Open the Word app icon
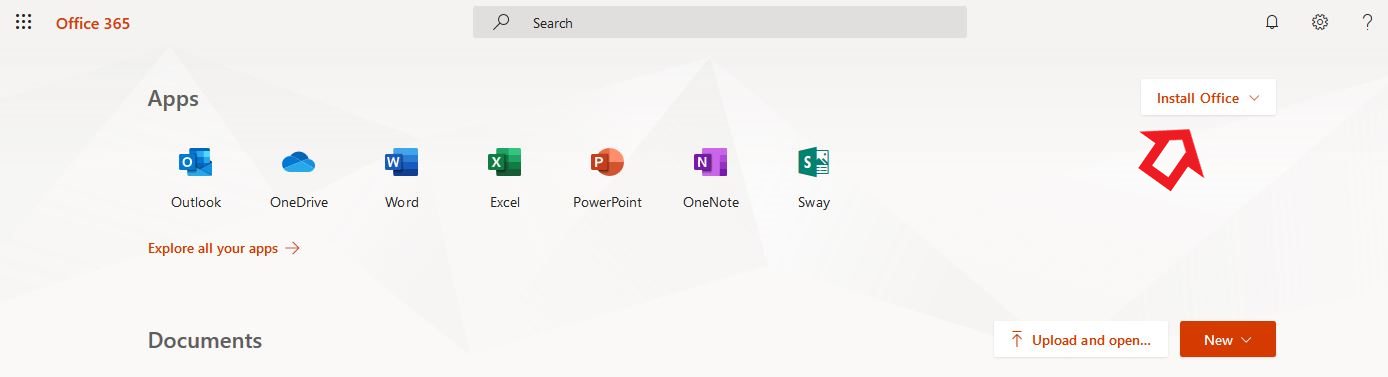Screen dimensions: 1388x377 402,162
